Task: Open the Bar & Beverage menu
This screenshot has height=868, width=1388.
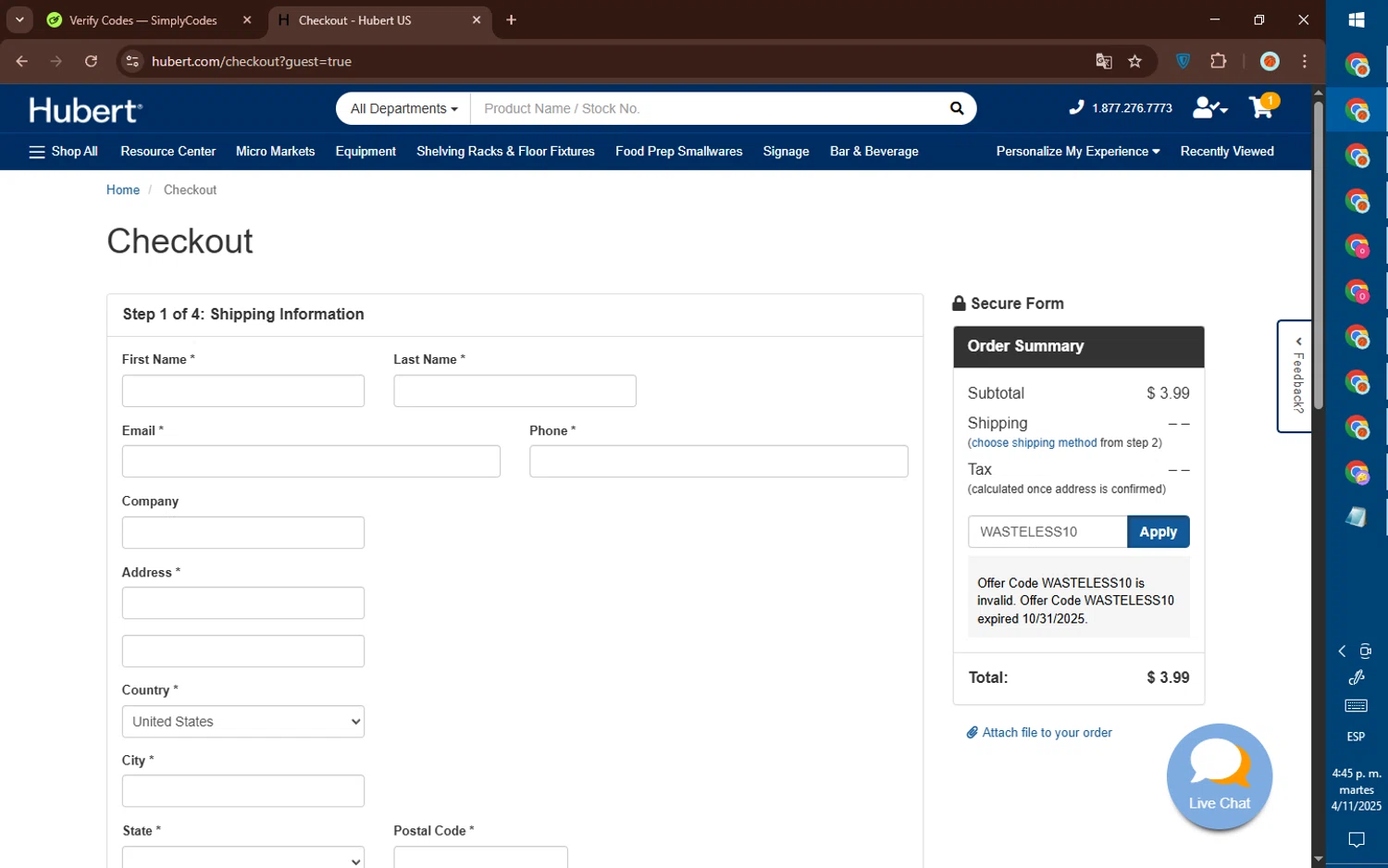Action: [x=874, y=152]
